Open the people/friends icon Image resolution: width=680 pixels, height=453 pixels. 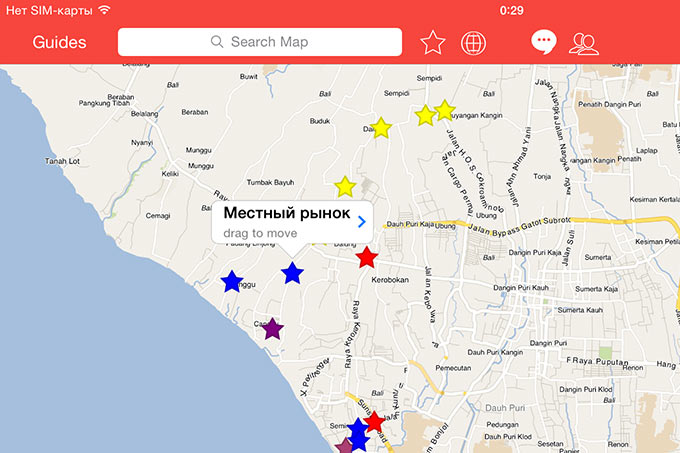(x=584, y=43)
